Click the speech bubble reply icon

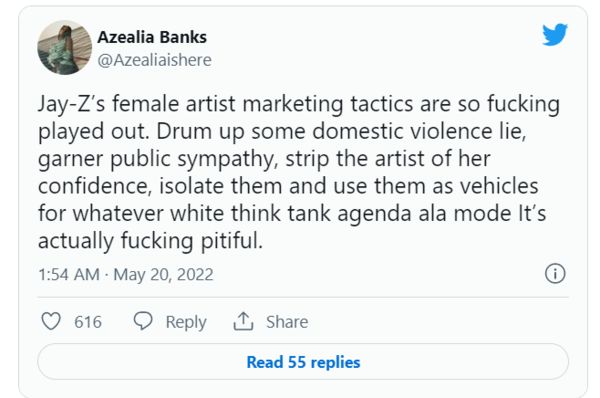[143, 321]
